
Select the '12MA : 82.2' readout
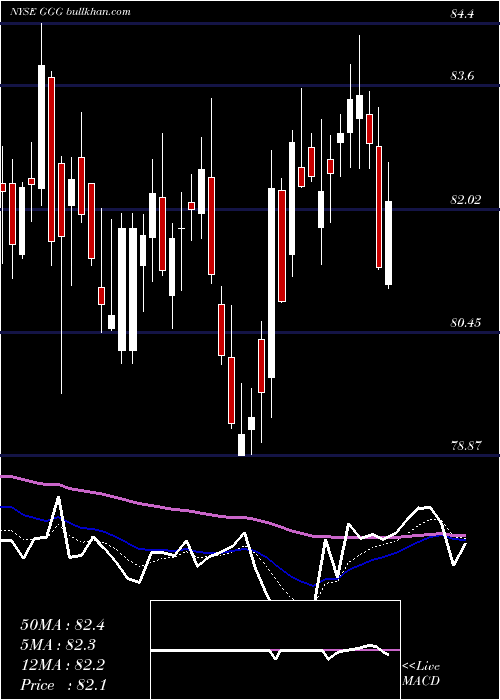62,665
